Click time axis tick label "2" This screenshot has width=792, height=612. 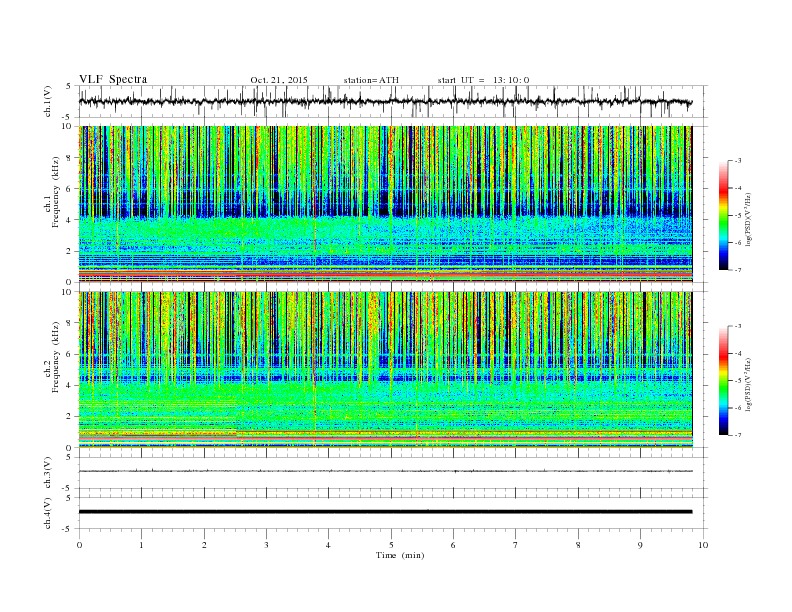click(204, 545)
